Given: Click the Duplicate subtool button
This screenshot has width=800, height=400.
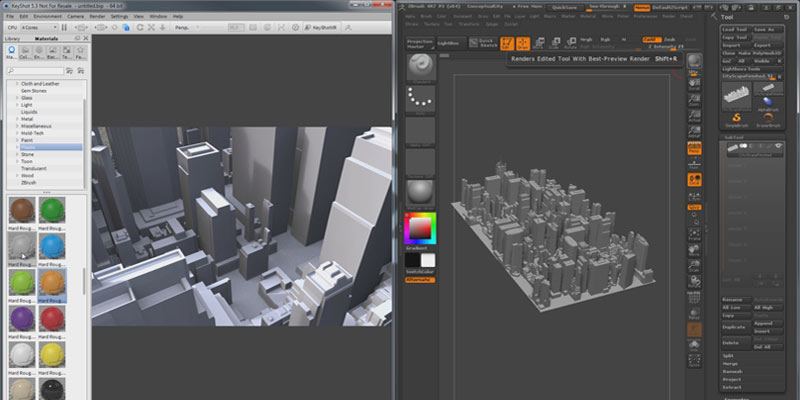Looking at the screenshot, I should pos(736,327).
